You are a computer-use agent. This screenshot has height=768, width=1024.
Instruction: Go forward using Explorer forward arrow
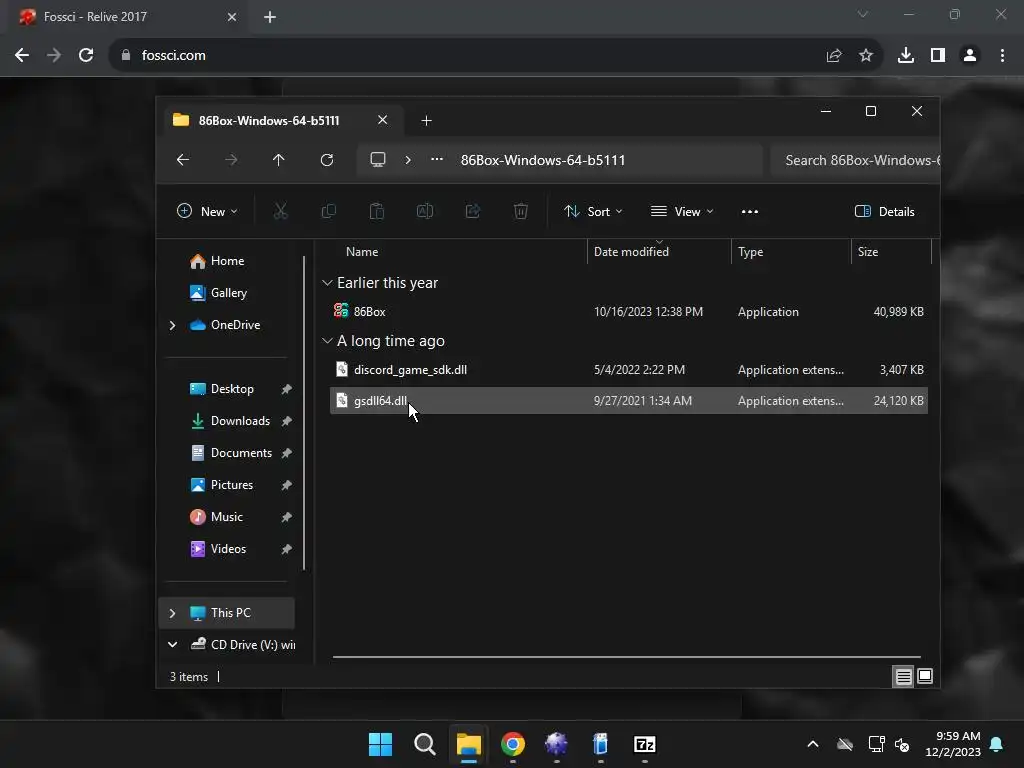click(231, 160)
